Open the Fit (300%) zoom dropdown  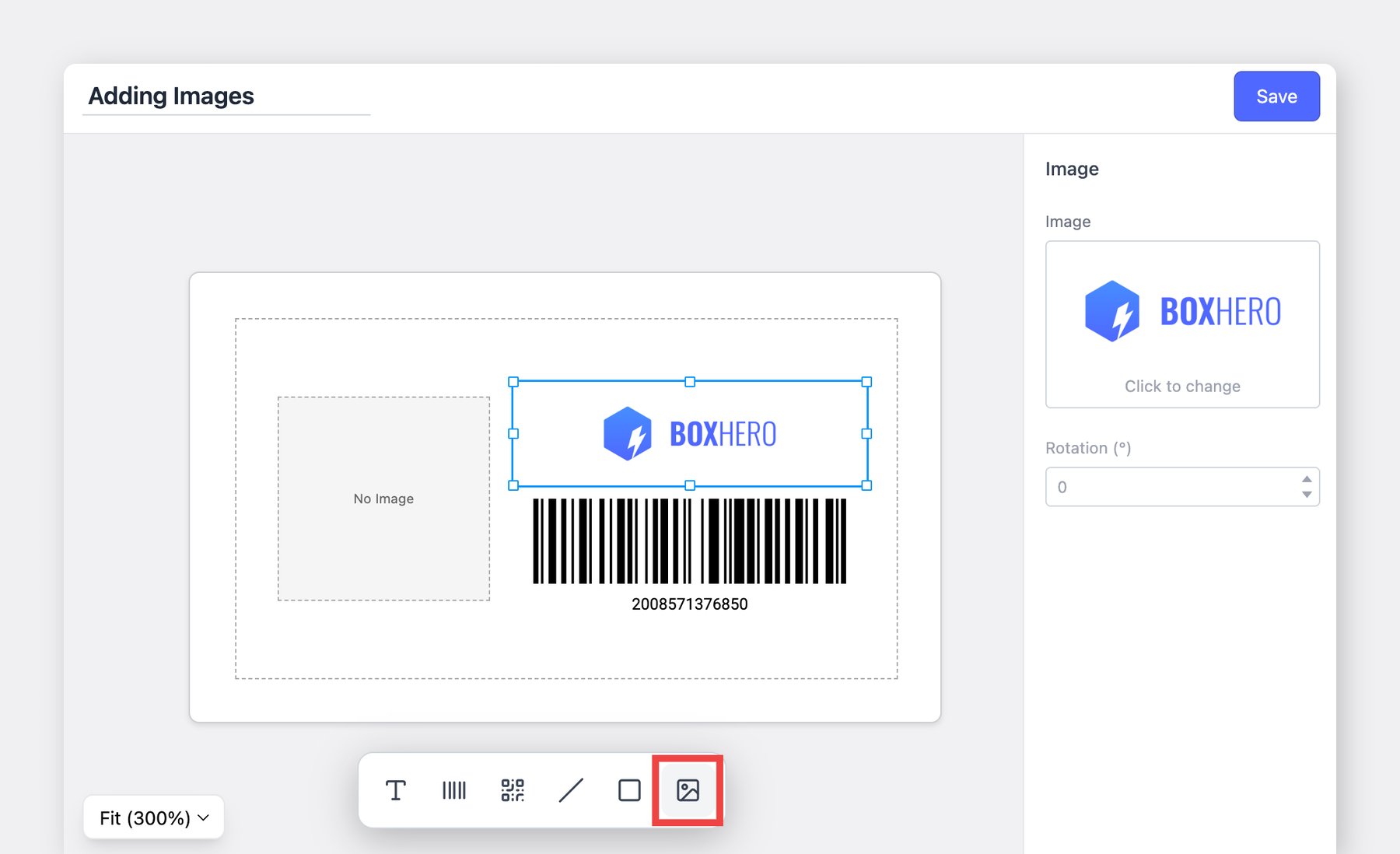pyautogui.click(x=154, y=817)
